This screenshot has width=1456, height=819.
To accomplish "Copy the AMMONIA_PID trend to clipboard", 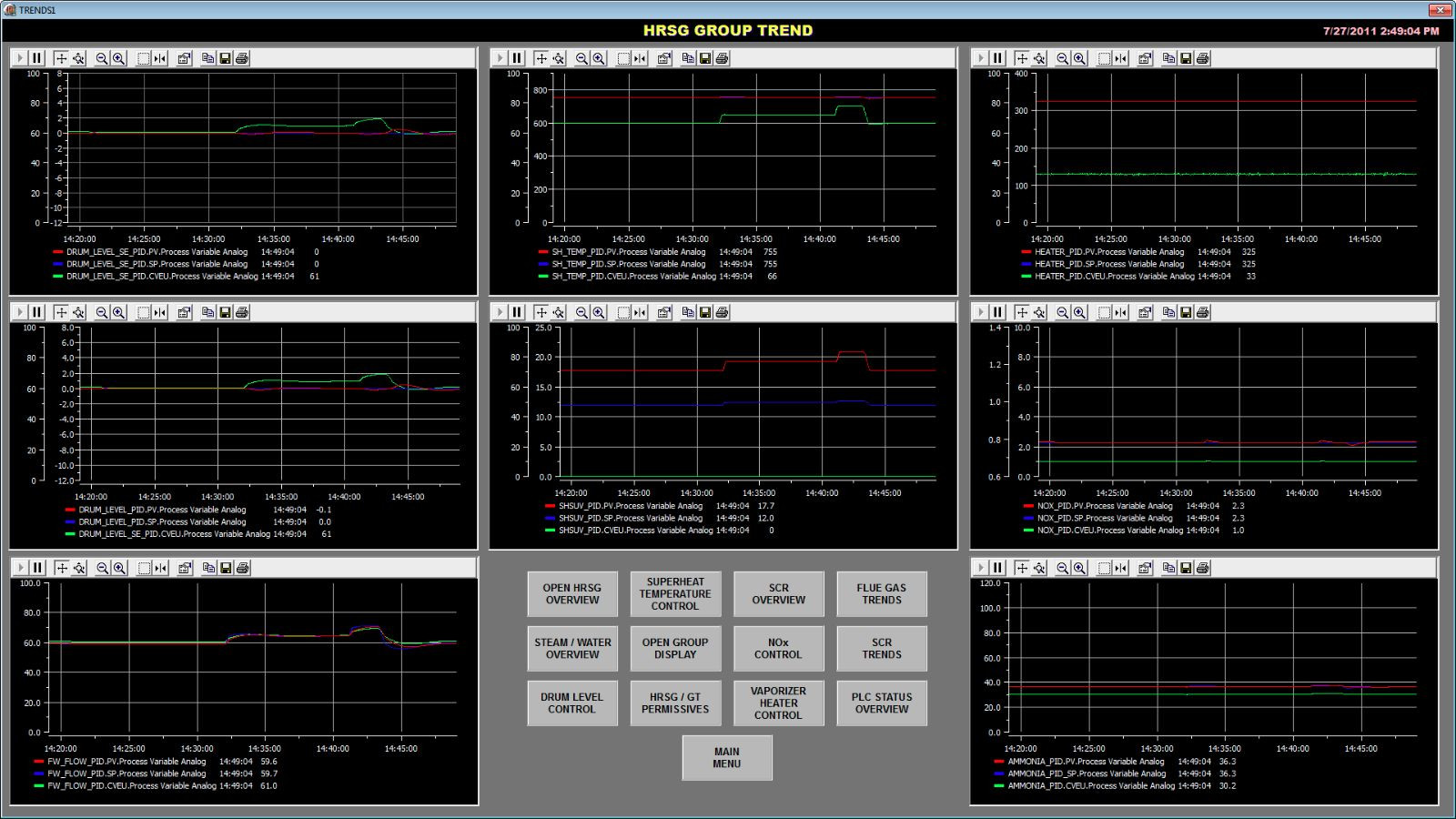I will [x=1168, y=568].
